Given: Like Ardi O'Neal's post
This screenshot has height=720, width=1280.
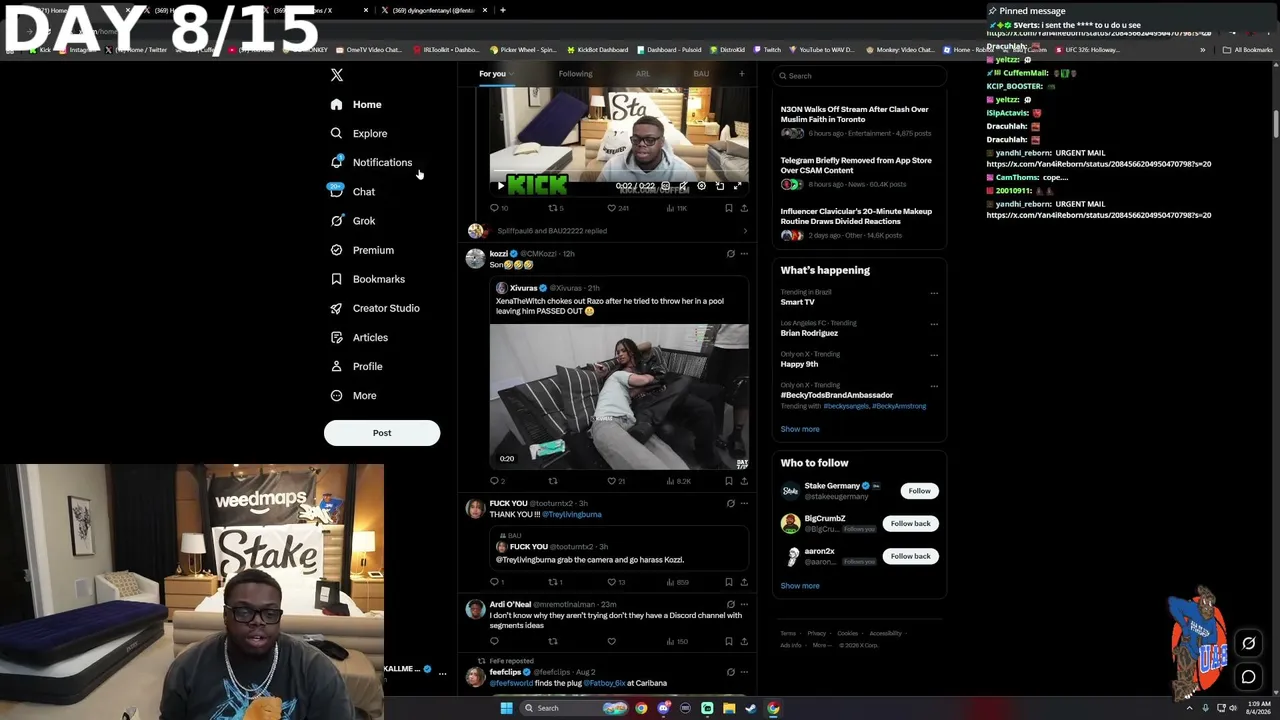Looking at the screenshot, I should pyautogui.click(x=611, y=641).
